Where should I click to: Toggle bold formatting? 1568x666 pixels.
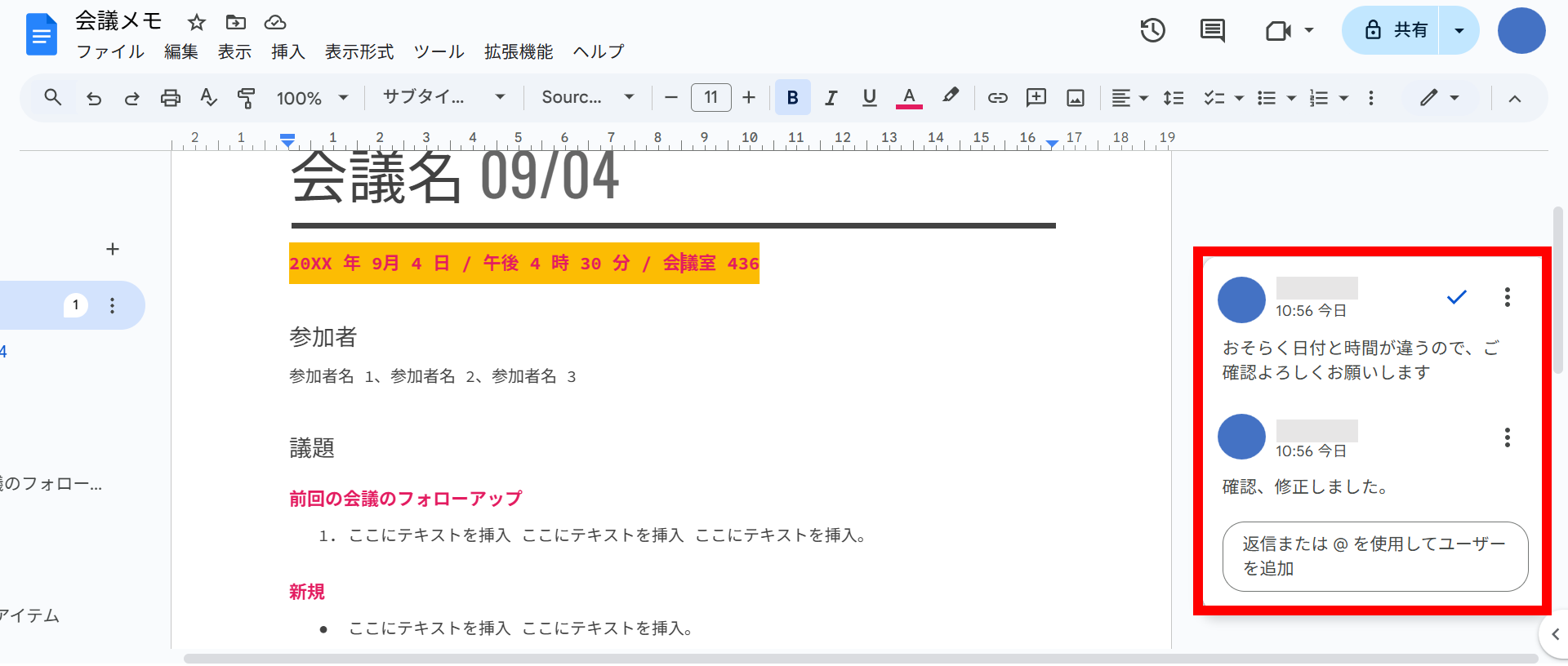792,98
